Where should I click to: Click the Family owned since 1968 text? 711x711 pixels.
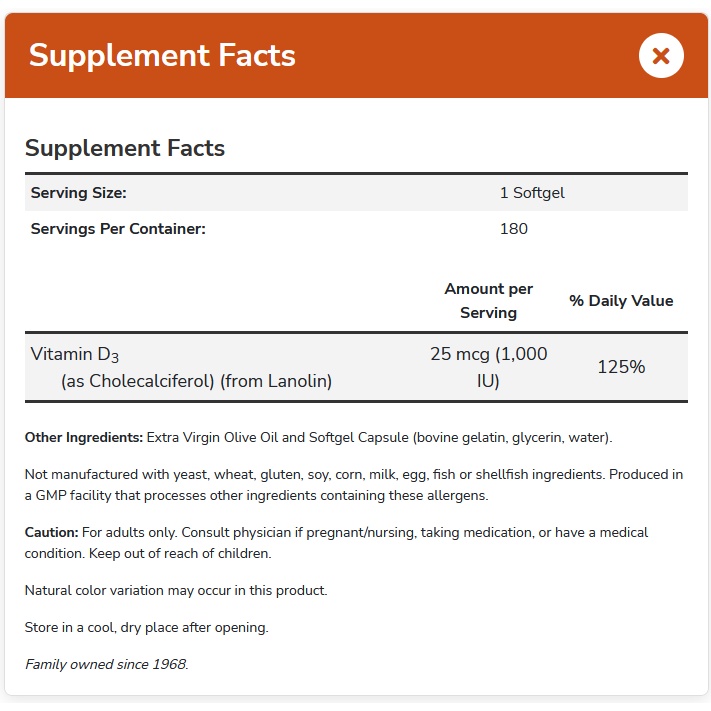[106, 664]
